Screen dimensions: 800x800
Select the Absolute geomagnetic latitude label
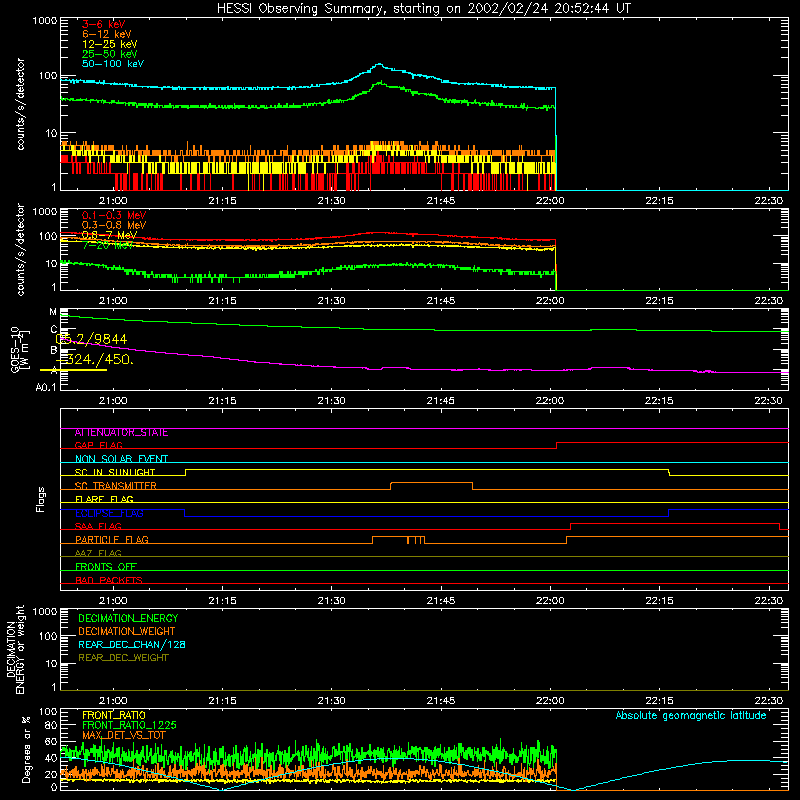(x=691, y=715)
